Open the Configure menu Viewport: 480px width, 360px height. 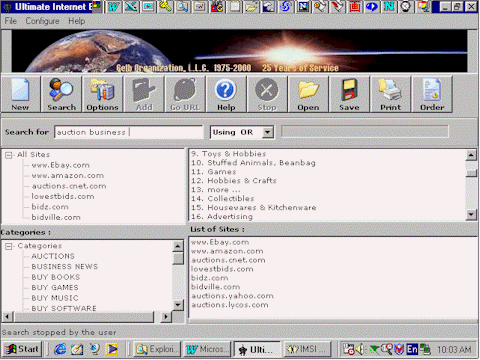[42, 21]
